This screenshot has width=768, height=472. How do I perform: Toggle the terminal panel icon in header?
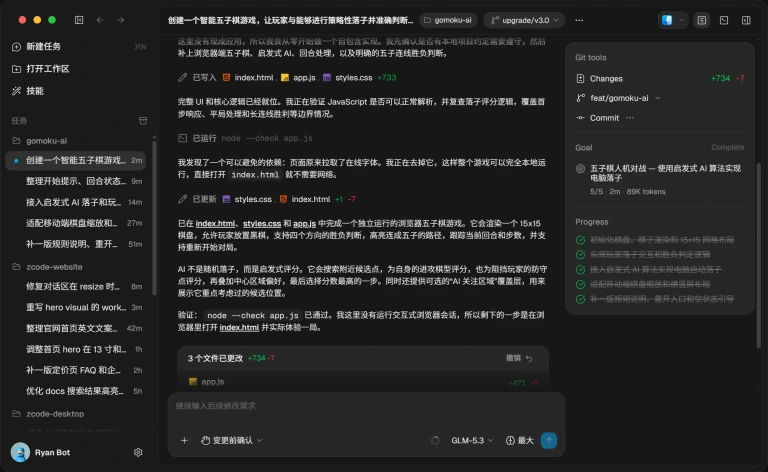[724, 20]
